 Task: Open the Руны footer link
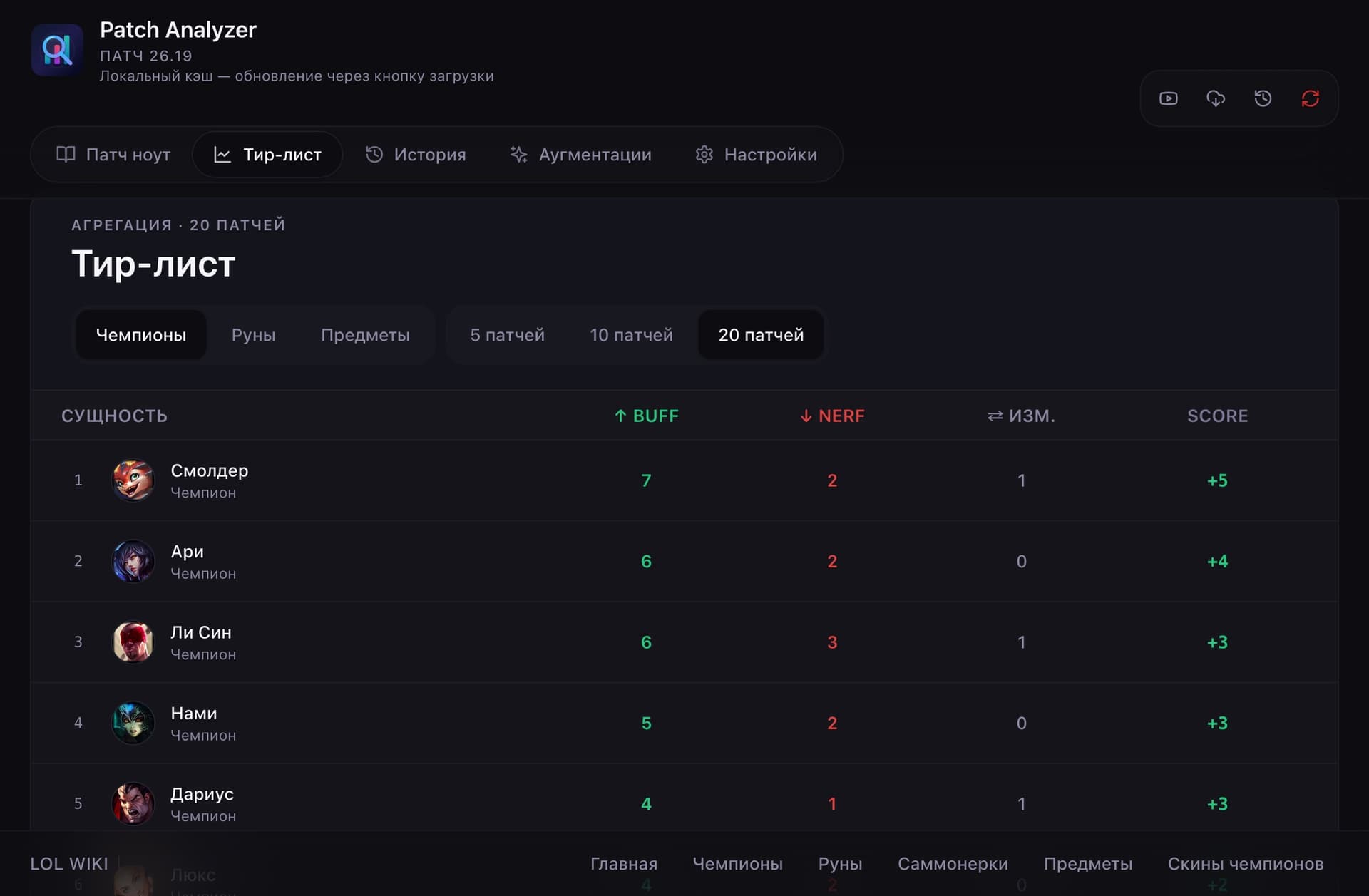coord(840,864)
